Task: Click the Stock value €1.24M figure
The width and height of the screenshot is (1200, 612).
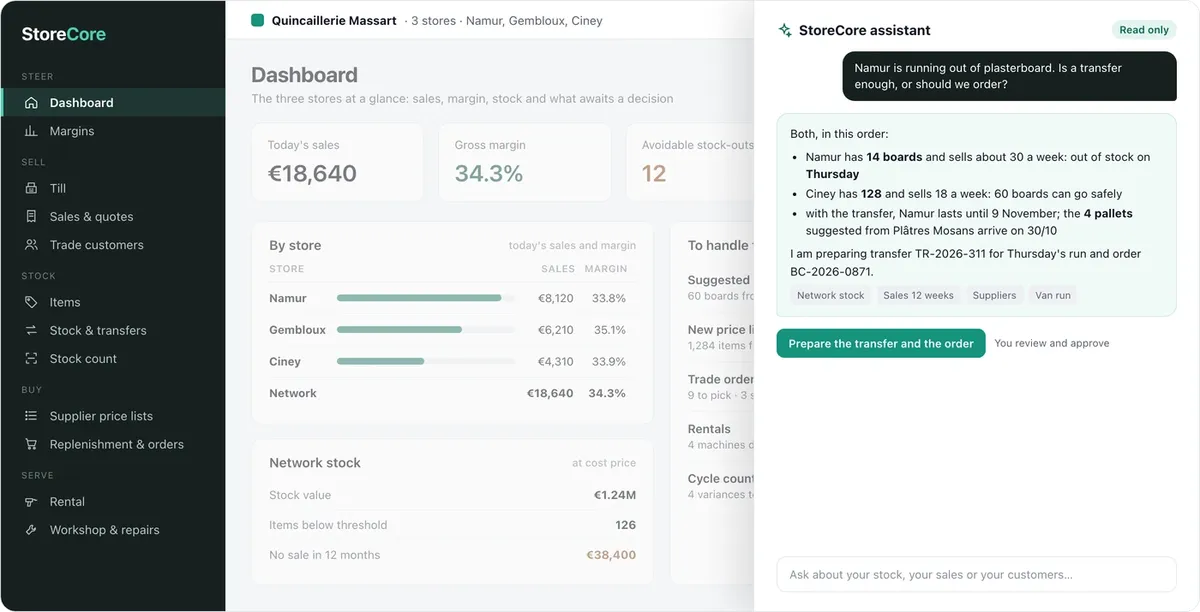Action: click(x=615, y=495)
